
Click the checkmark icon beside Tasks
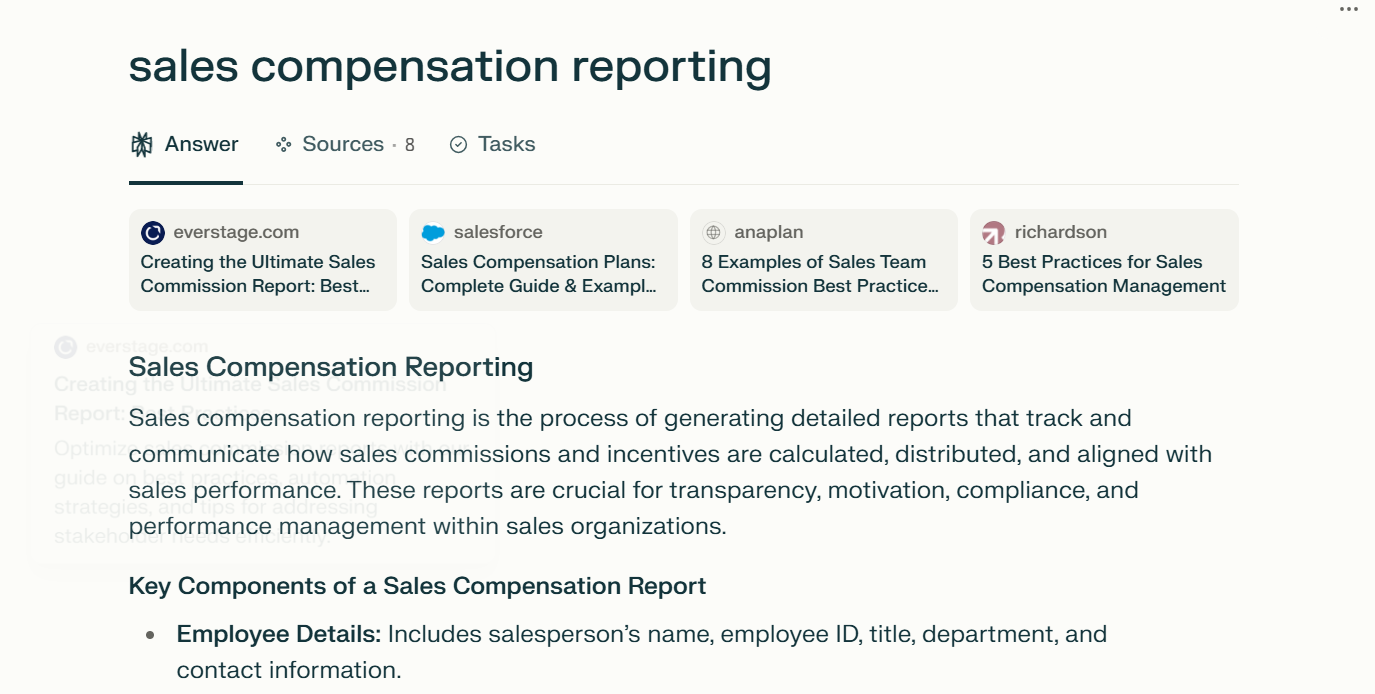[x=458, y=144]
